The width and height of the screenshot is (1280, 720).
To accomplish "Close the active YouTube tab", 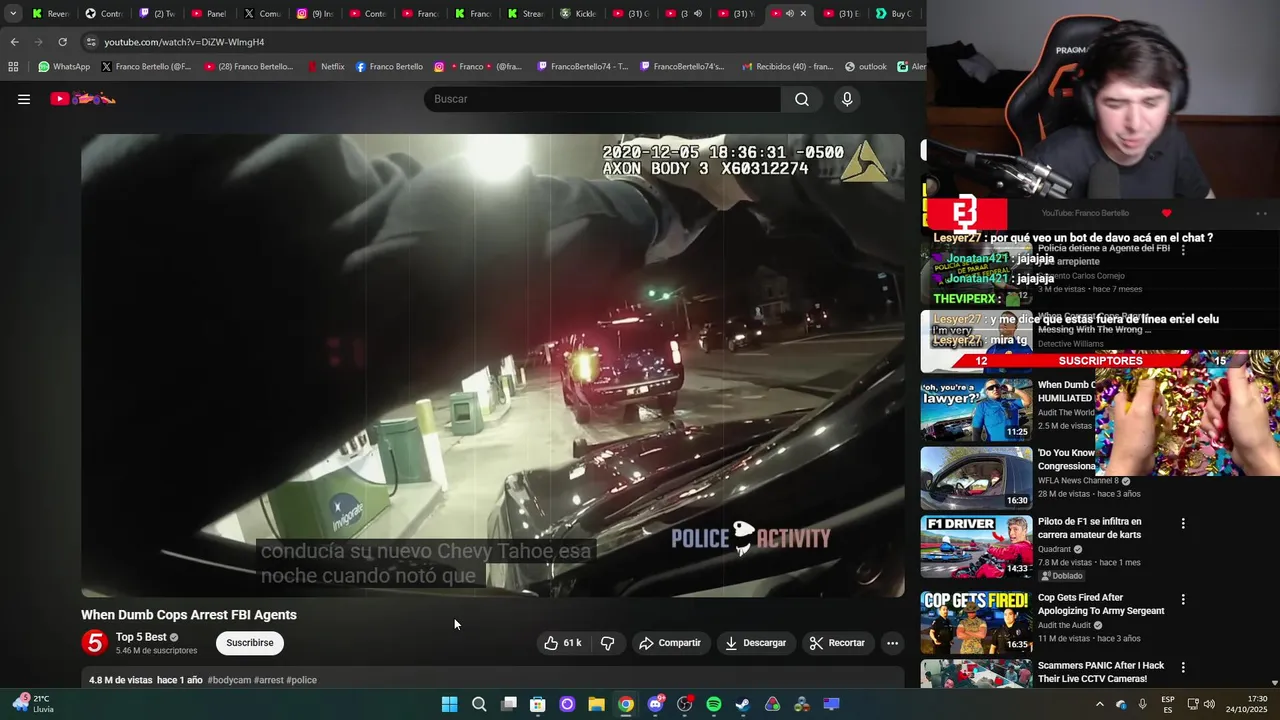I will [803, 14].
